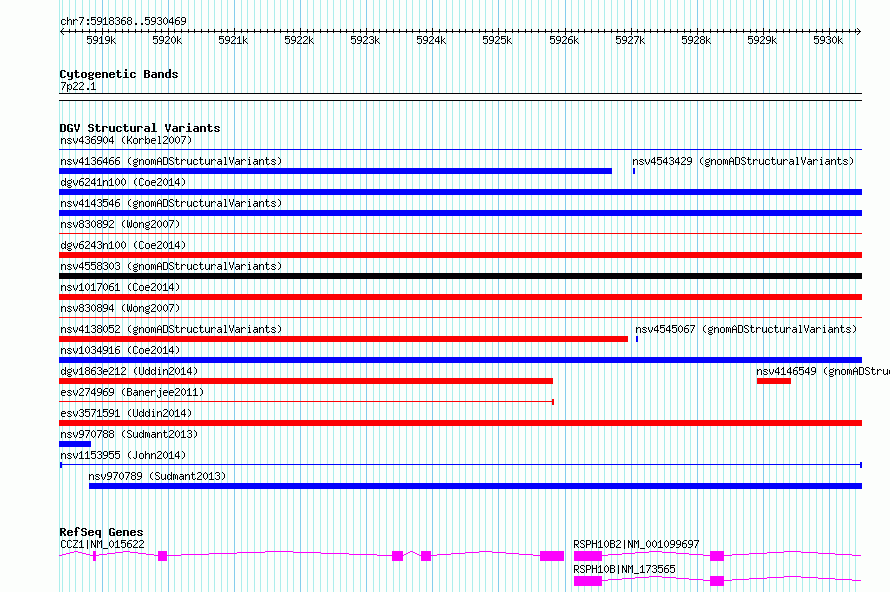Click the red bar below nsv1017061
Image resolution: width=890 pixels, height=592 pixels.
460,297
